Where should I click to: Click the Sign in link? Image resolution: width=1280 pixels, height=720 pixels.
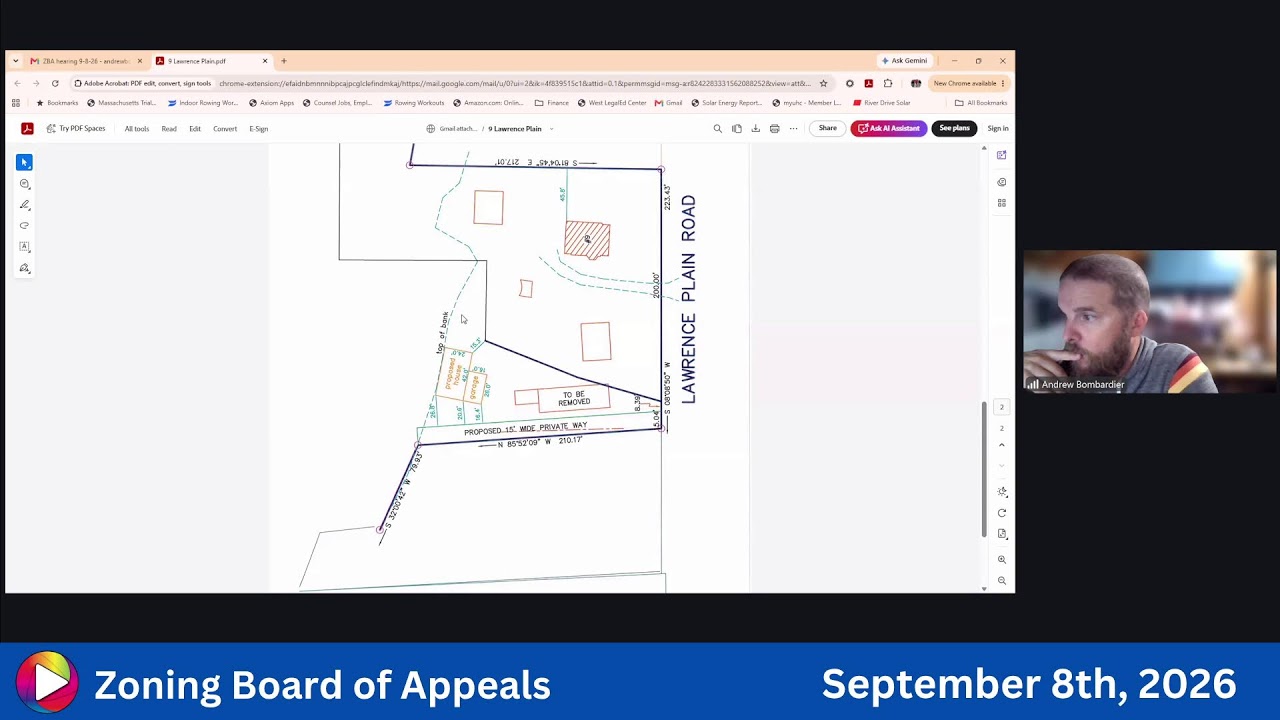(x=998, y=128)
